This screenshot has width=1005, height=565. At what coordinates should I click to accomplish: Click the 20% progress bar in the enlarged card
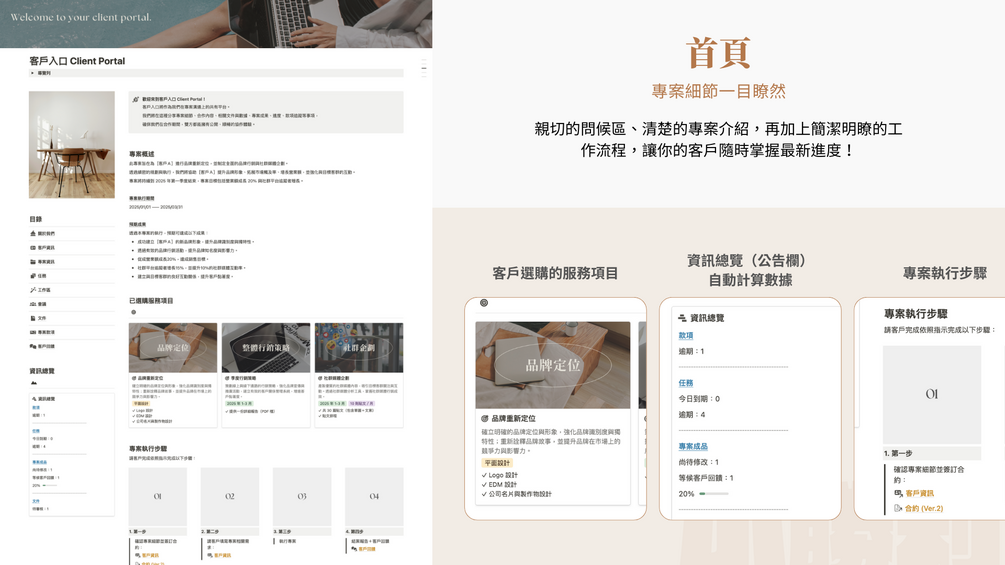[x=714, y=494]
